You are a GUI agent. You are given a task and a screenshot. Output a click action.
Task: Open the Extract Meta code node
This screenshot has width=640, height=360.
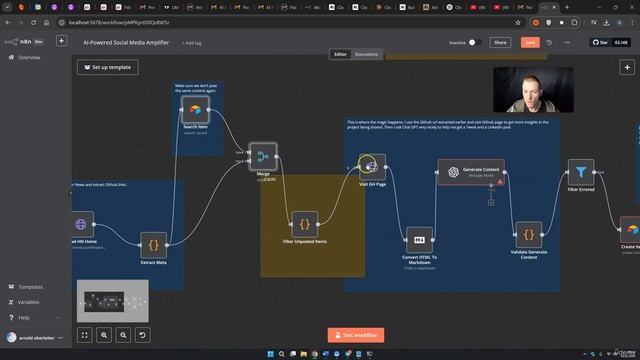(x=154, y=245)
